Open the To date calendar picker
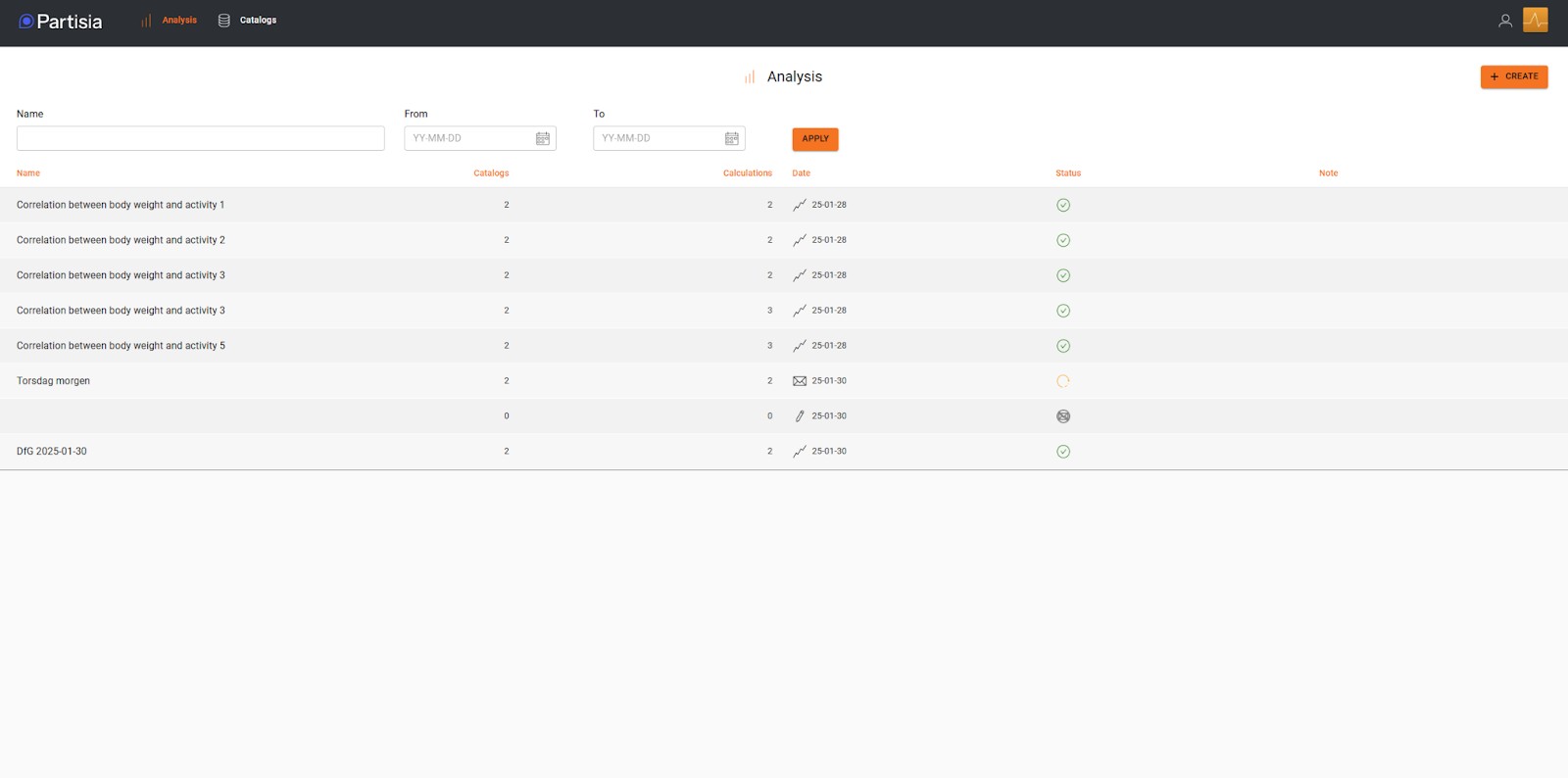The image size is (1568, 778). (x=732, y=138)
